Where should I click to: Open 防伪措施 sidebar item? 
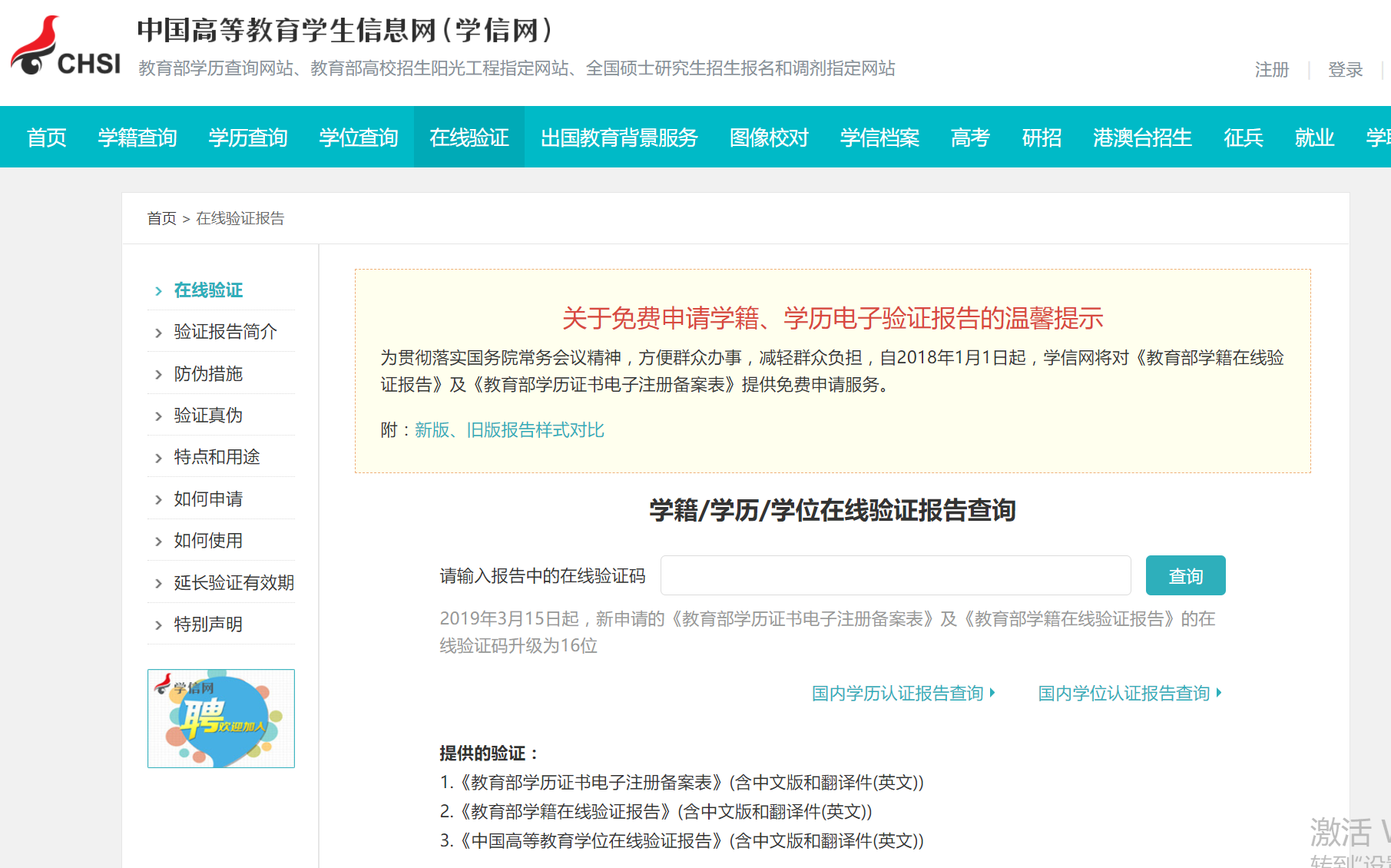(x=208, y=374)
